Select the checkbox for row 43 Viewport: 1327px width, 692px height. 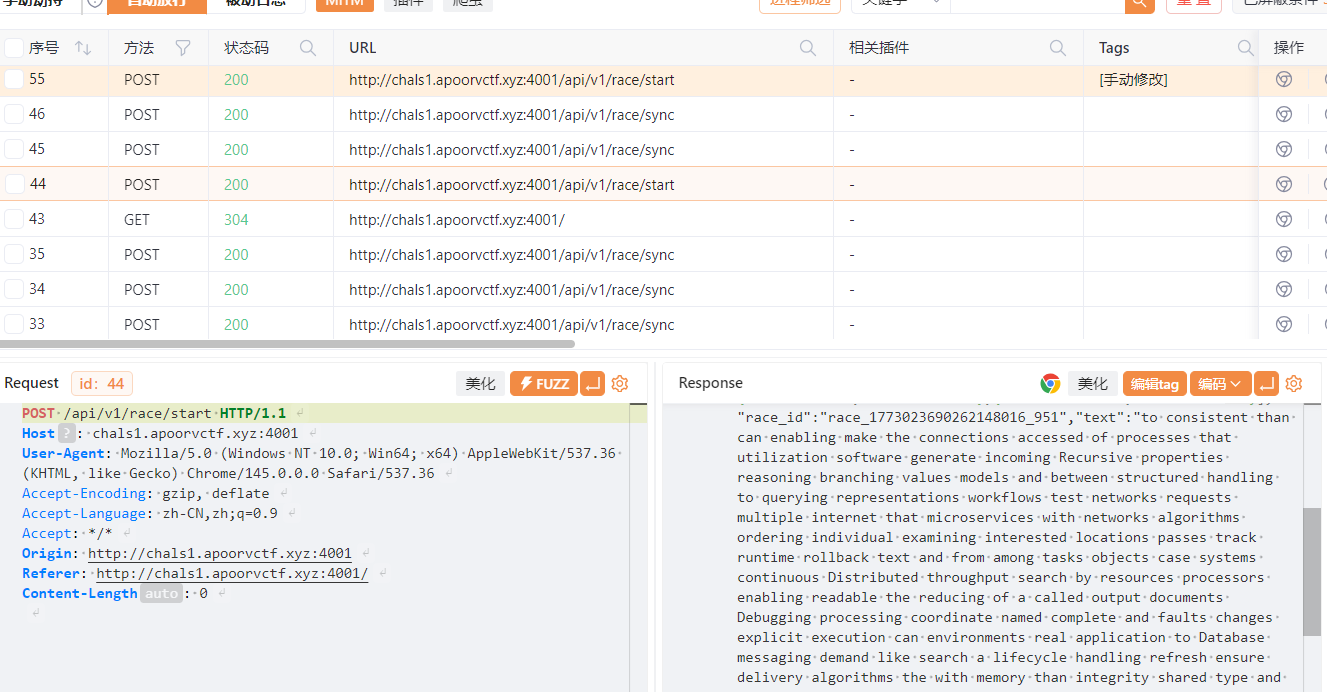tap(14, 219)
